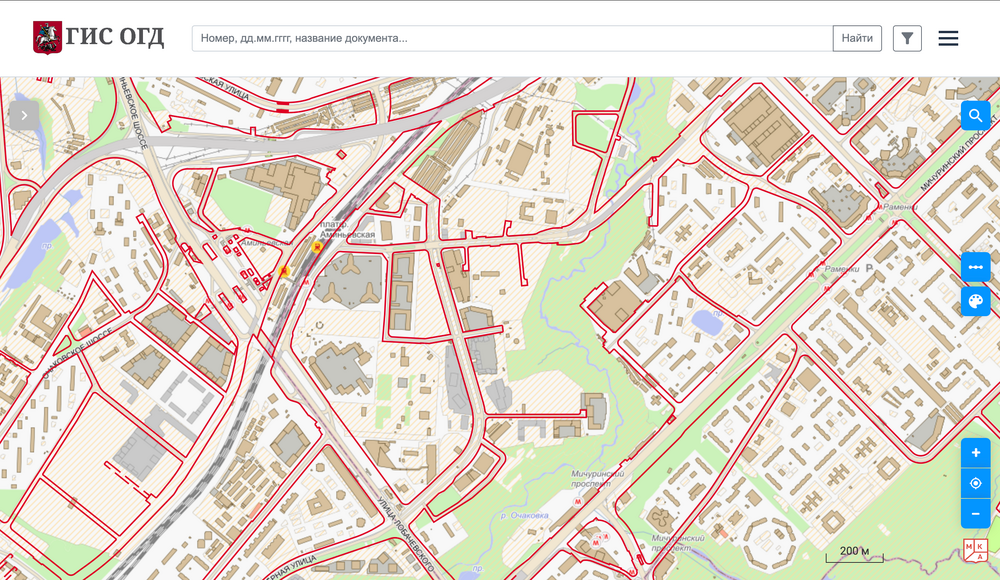Open the filter funnel options
The image size is (1000, 580).
tap(907, 38)
